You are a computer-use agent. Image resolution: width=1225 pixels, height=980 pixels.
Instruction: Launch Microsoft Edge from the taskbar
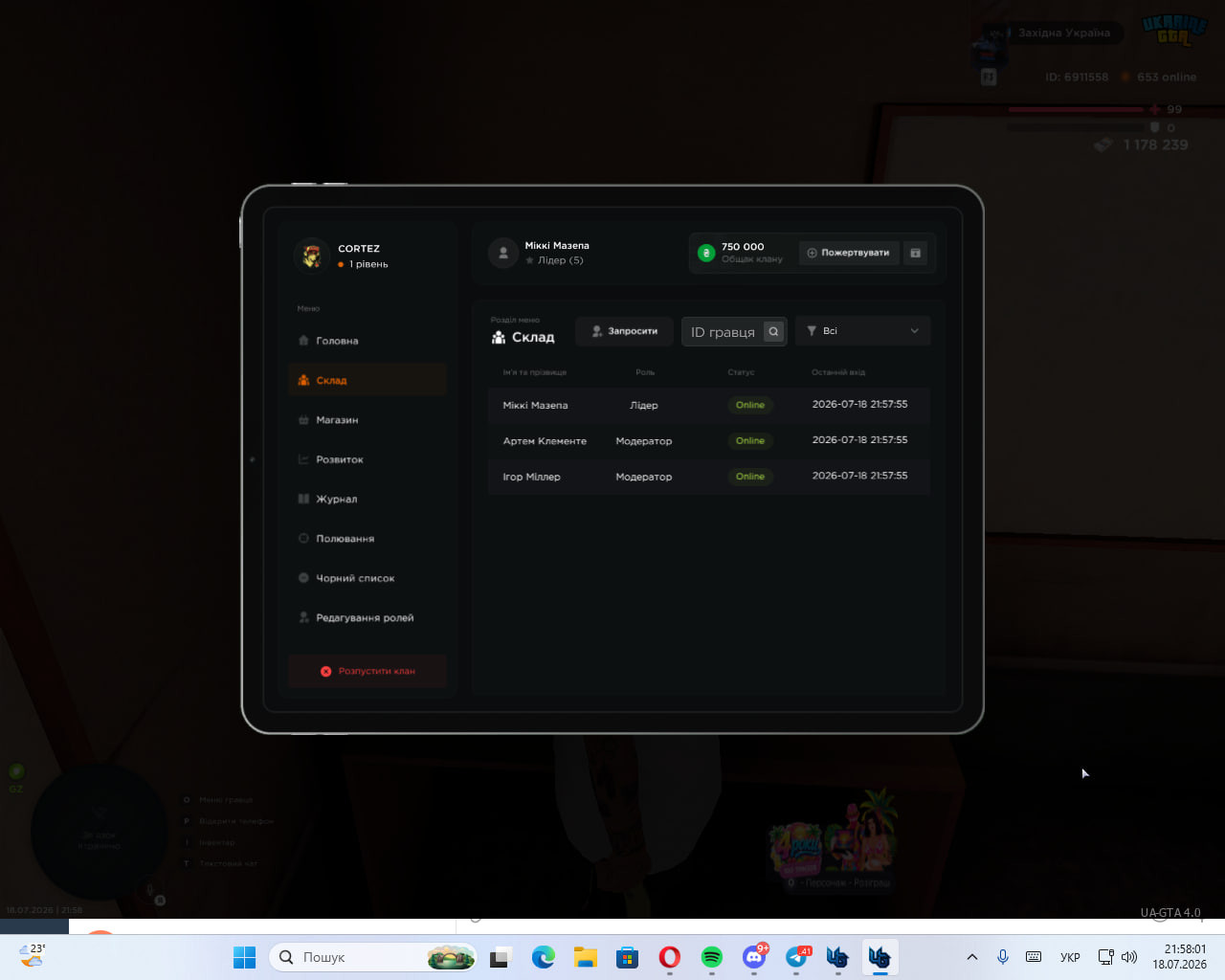pos(543,957)
